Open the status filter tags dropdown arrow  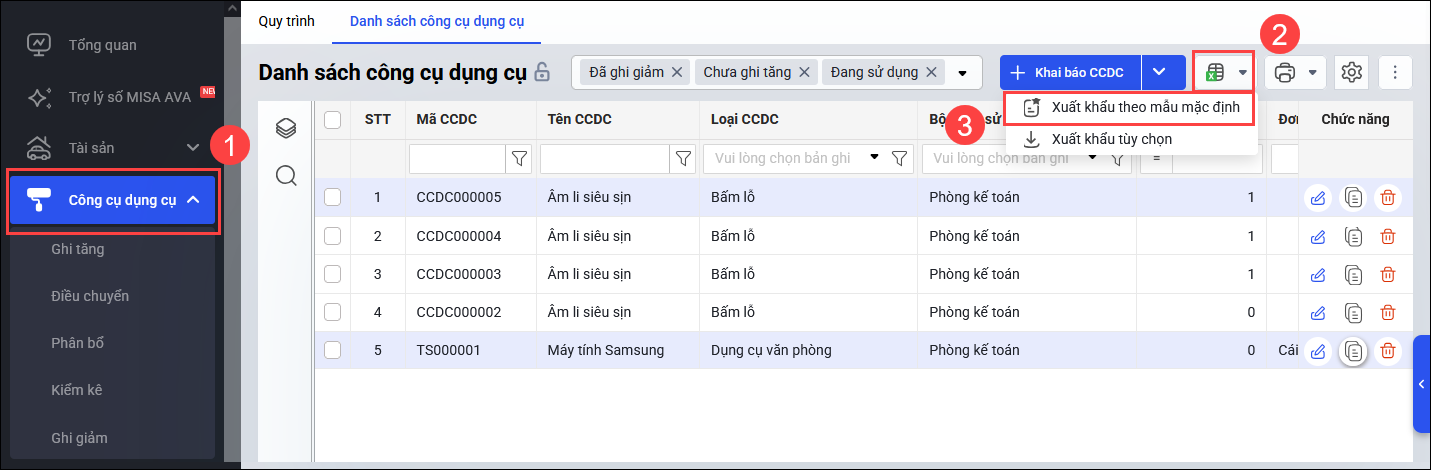click(963, 72)
